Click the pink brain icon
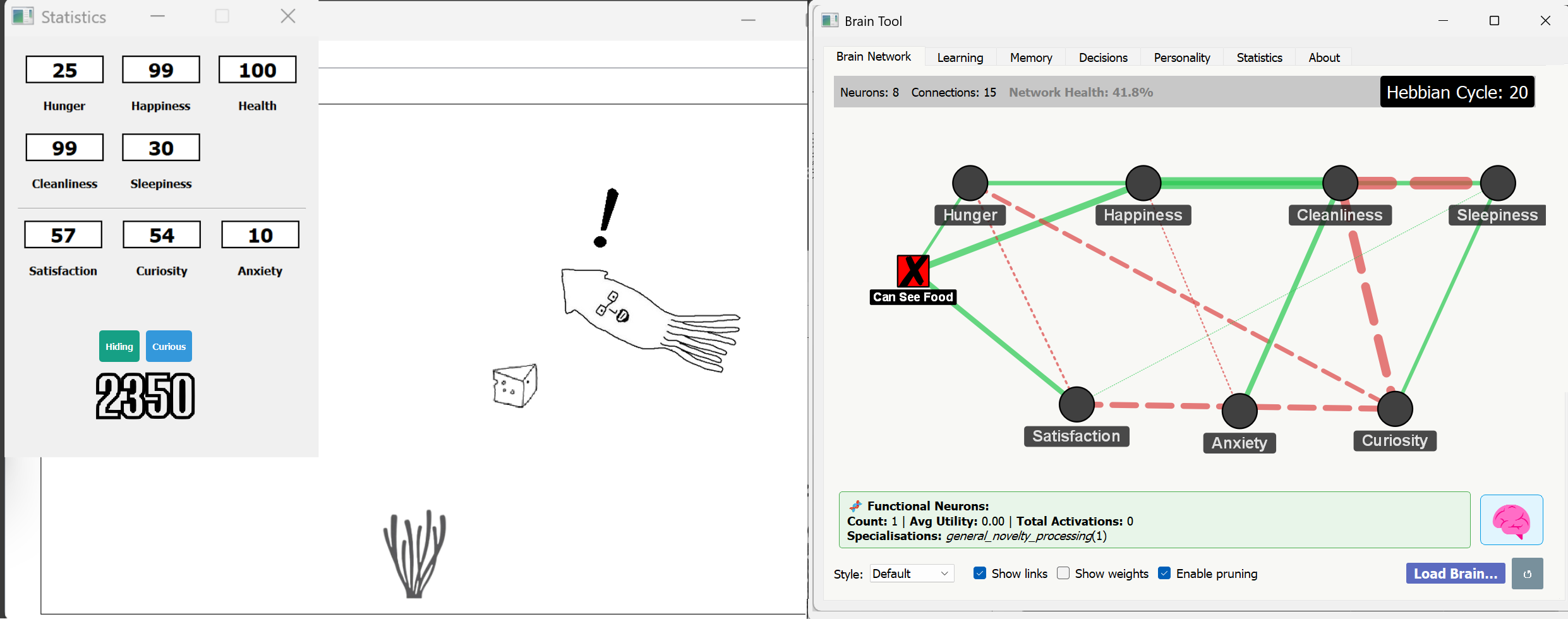The height and width of the screenshot is (619, 1568). coord(1512,520)
